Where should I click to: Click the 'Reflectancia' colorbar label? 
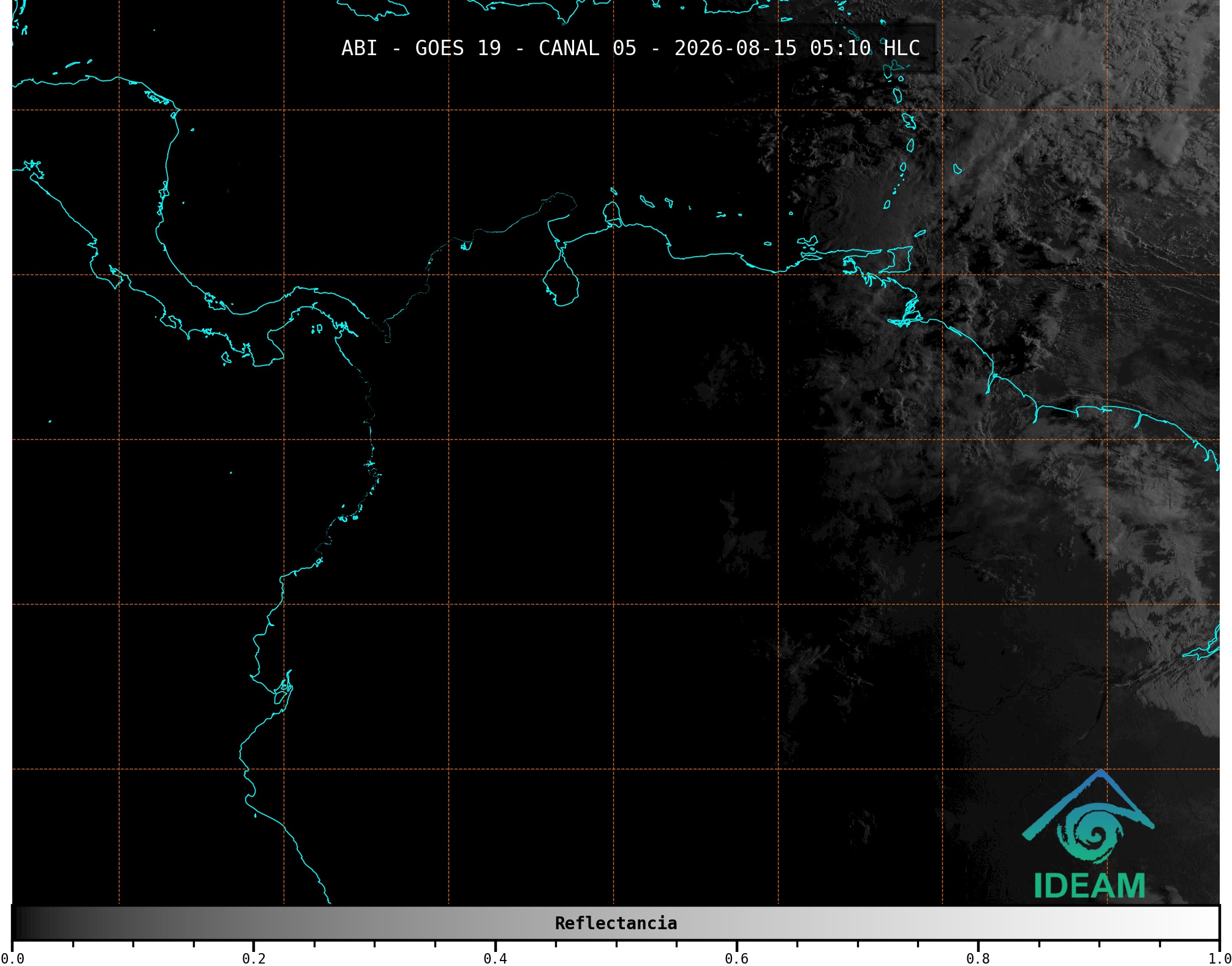coord(616,923)
